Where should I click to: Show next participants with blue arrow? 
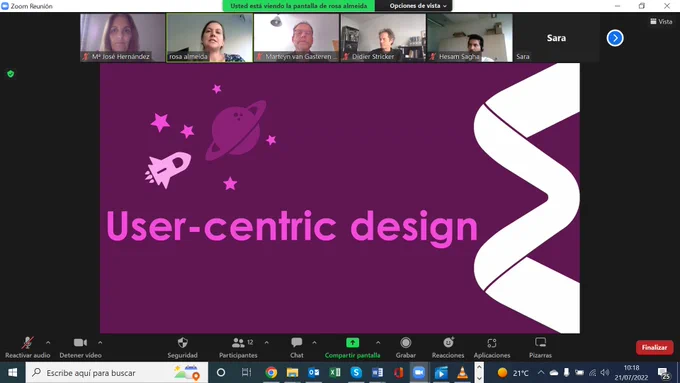tap(615, 38)
